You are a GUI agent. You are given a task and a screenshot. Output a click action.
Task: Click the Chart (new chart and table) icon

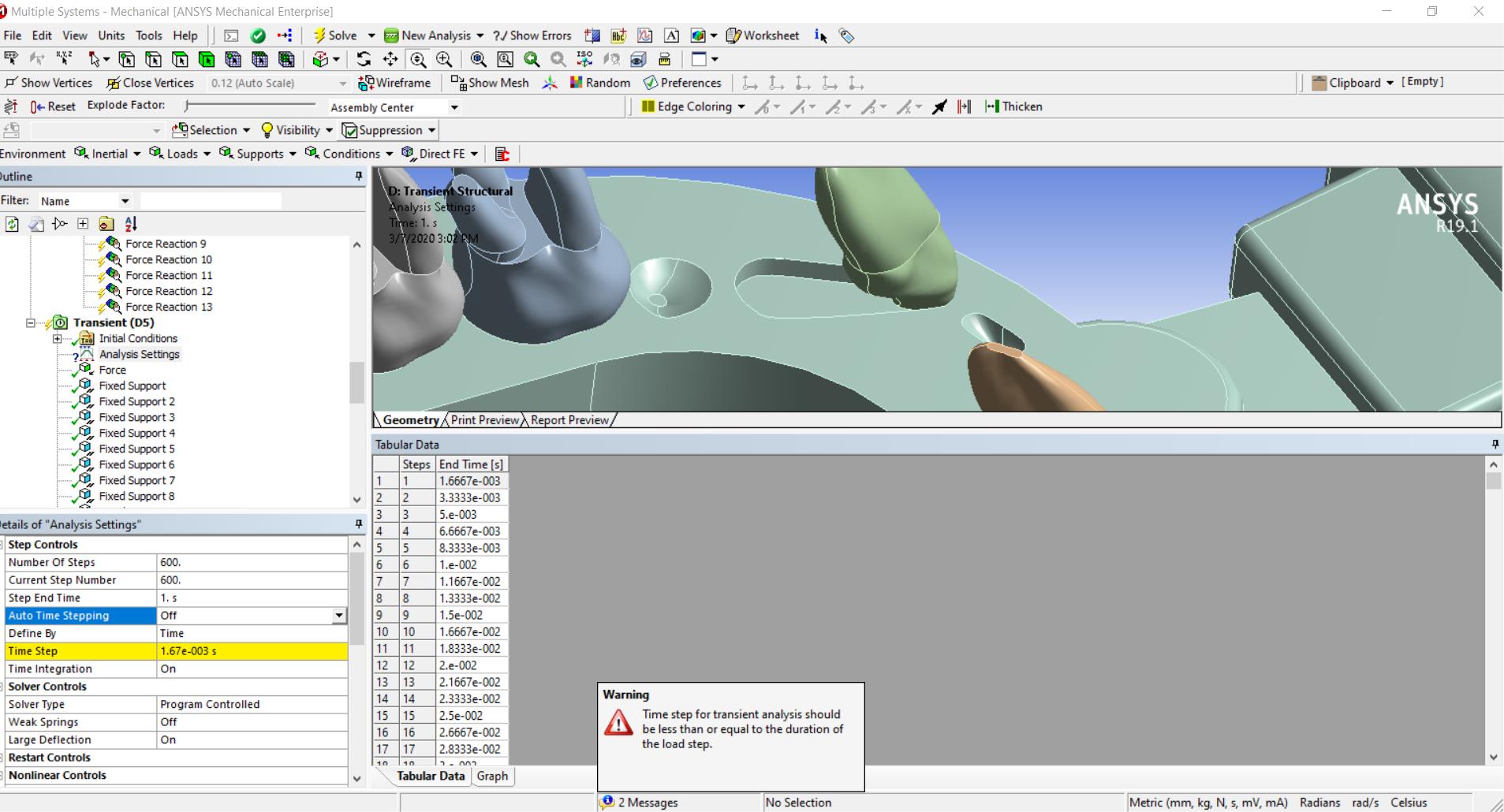(x=645, y=35)
